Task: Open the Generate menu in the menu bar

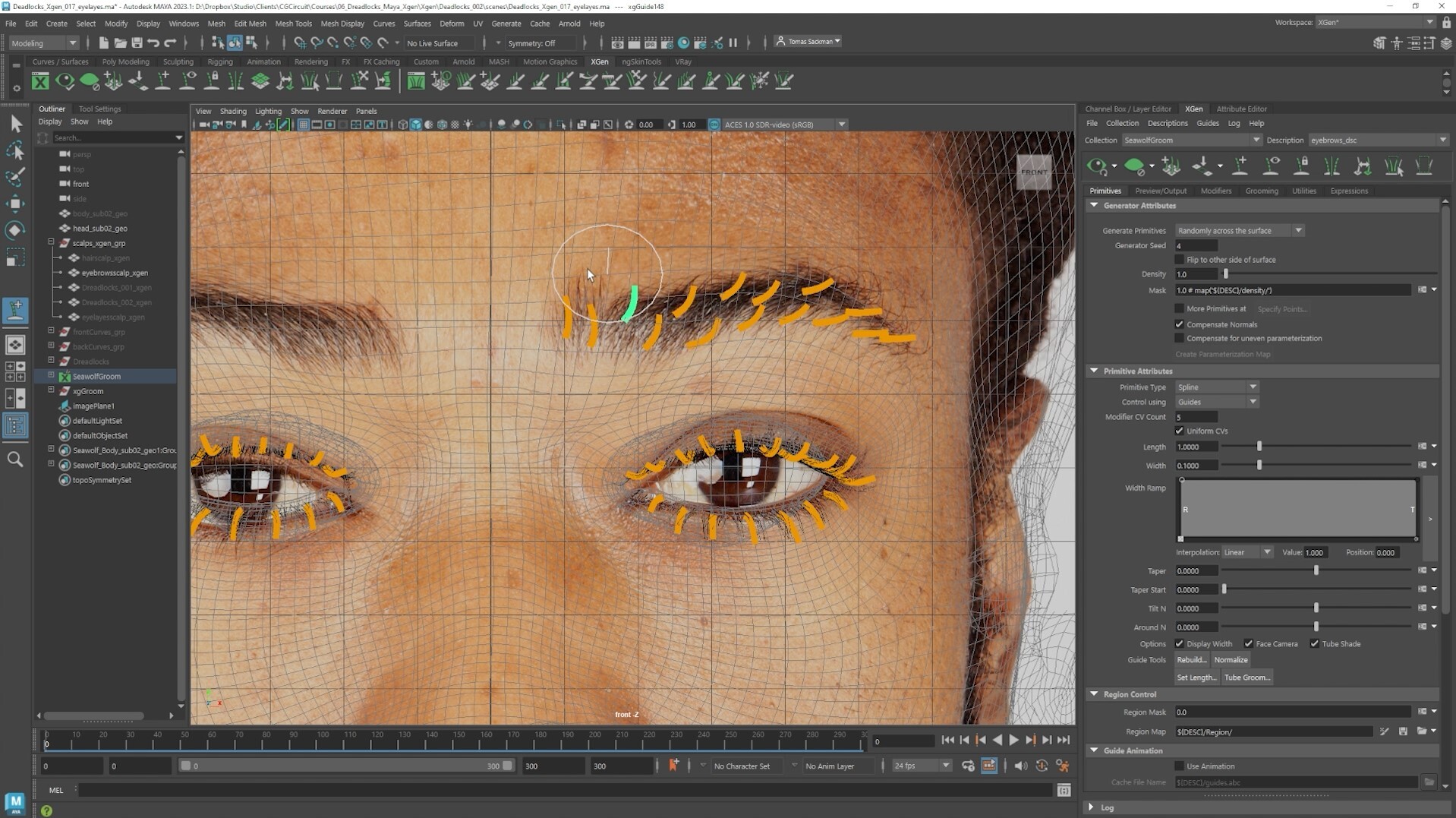Action: (506, 24)
